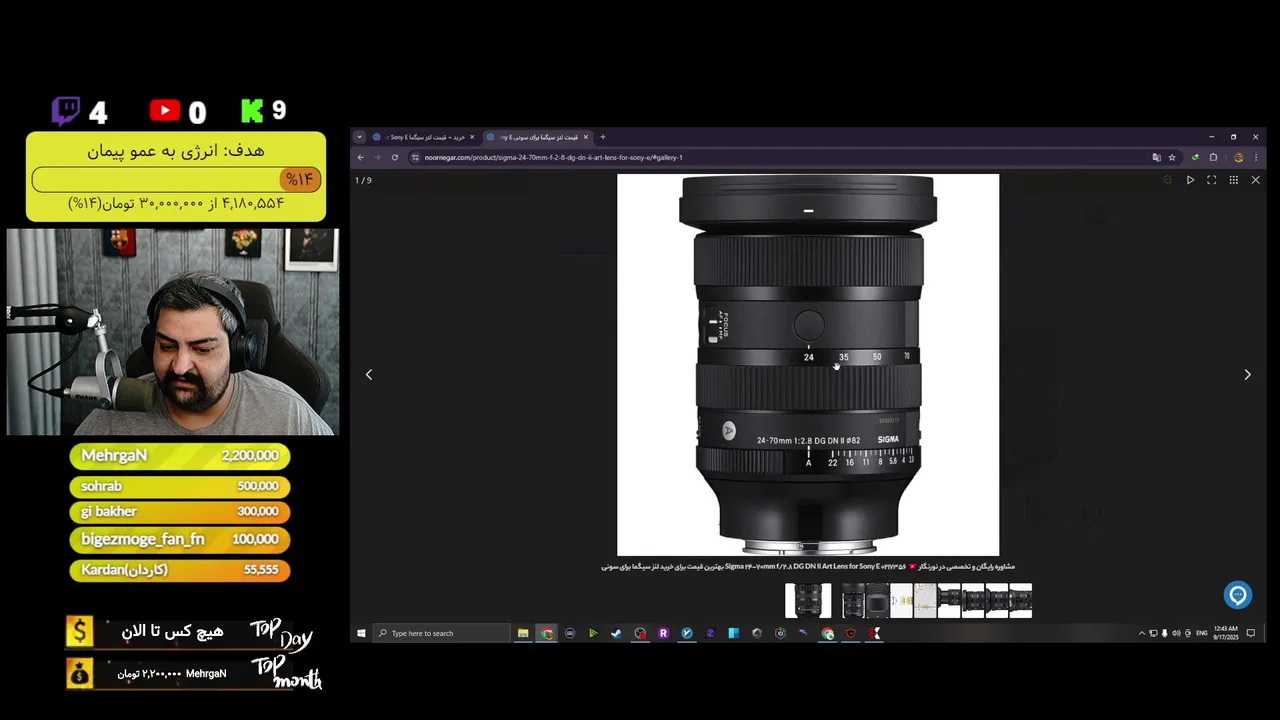Click the 'bigezmoge_fan_fn' donor row
The height and width of the screenshot is (720, 1280).
[180, 539]
